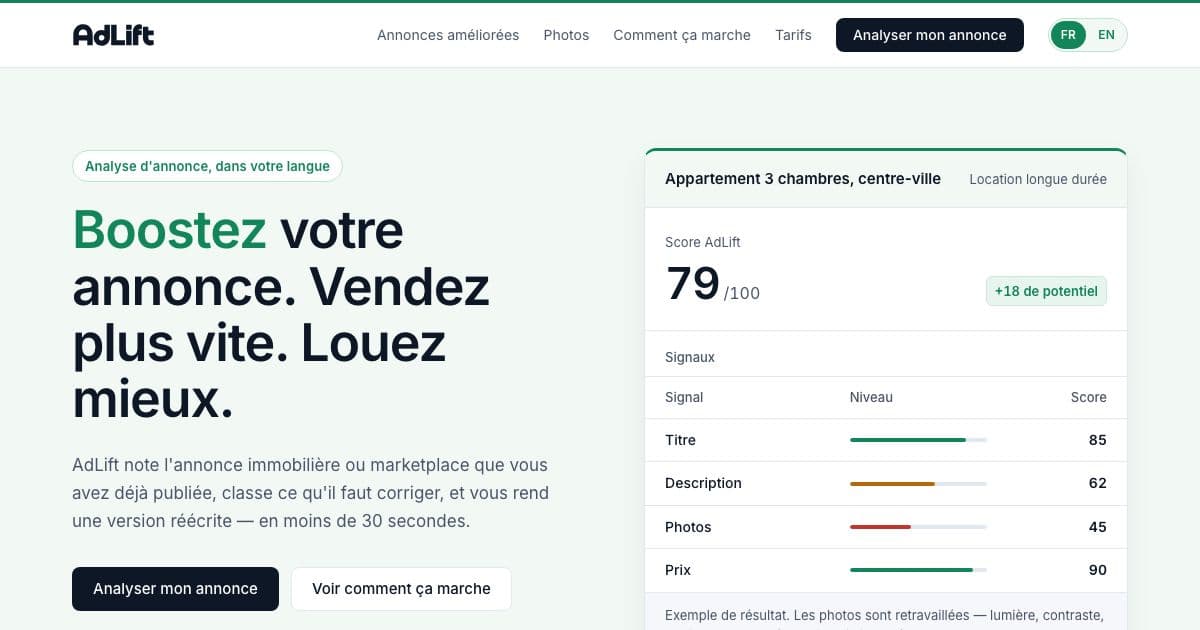The width and height of the screenshot is (1200, 630).
Task: Click the Photos progress bar
Action: coord(918,527)
